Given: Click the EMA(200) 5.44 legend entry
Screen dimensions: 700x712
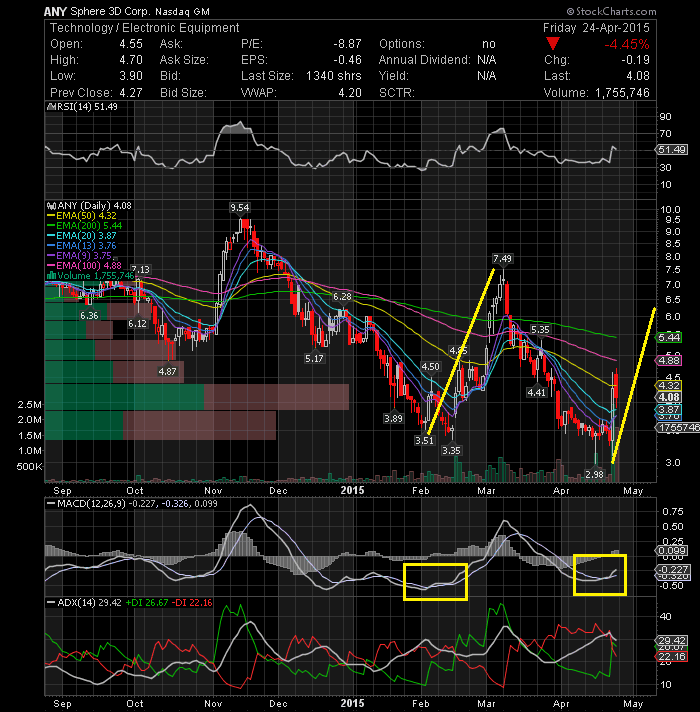Looking at the screenshot, I should [x=84, y=226].
